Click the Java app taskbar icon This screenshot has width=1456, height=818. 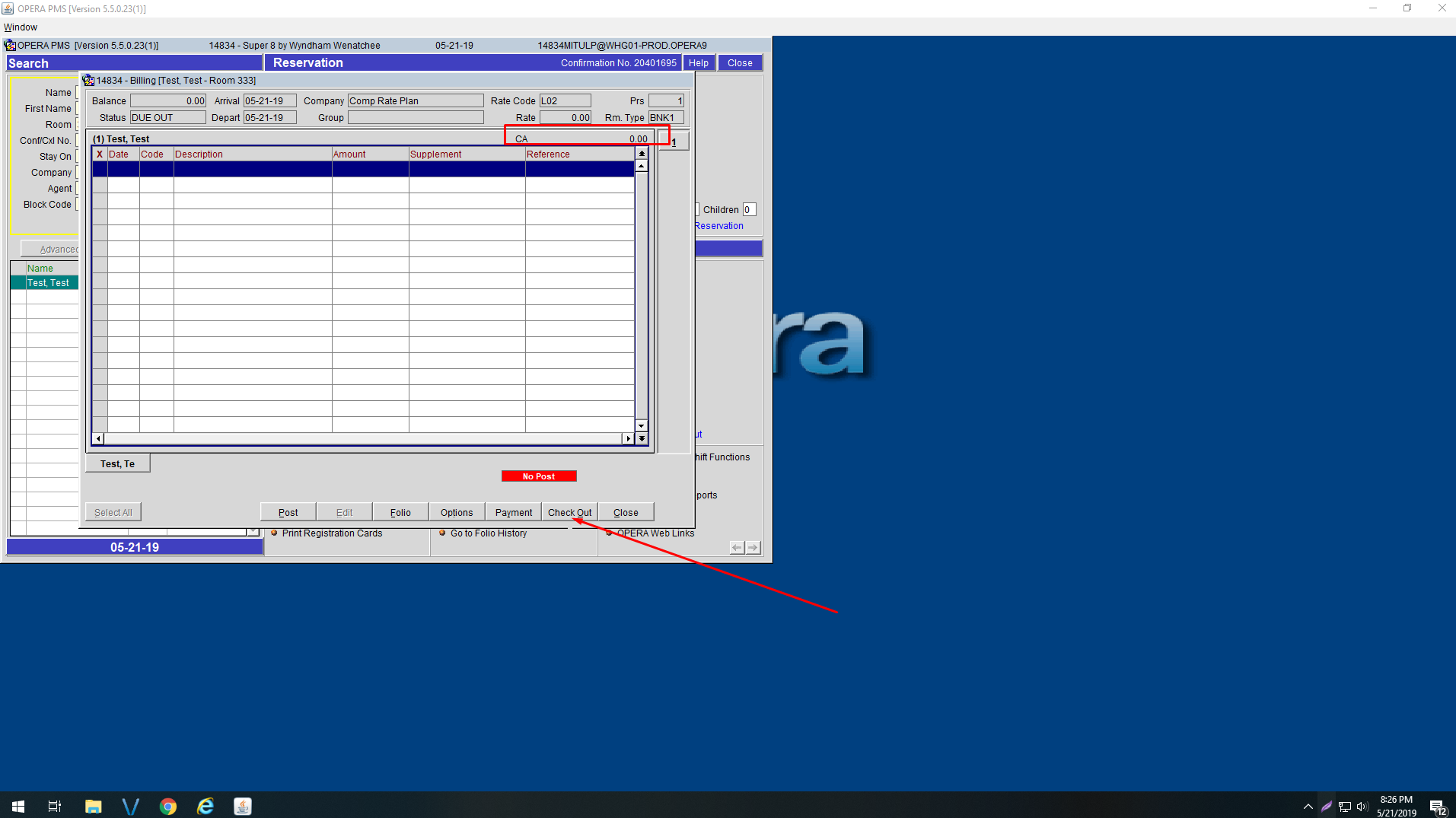point(243,807)
